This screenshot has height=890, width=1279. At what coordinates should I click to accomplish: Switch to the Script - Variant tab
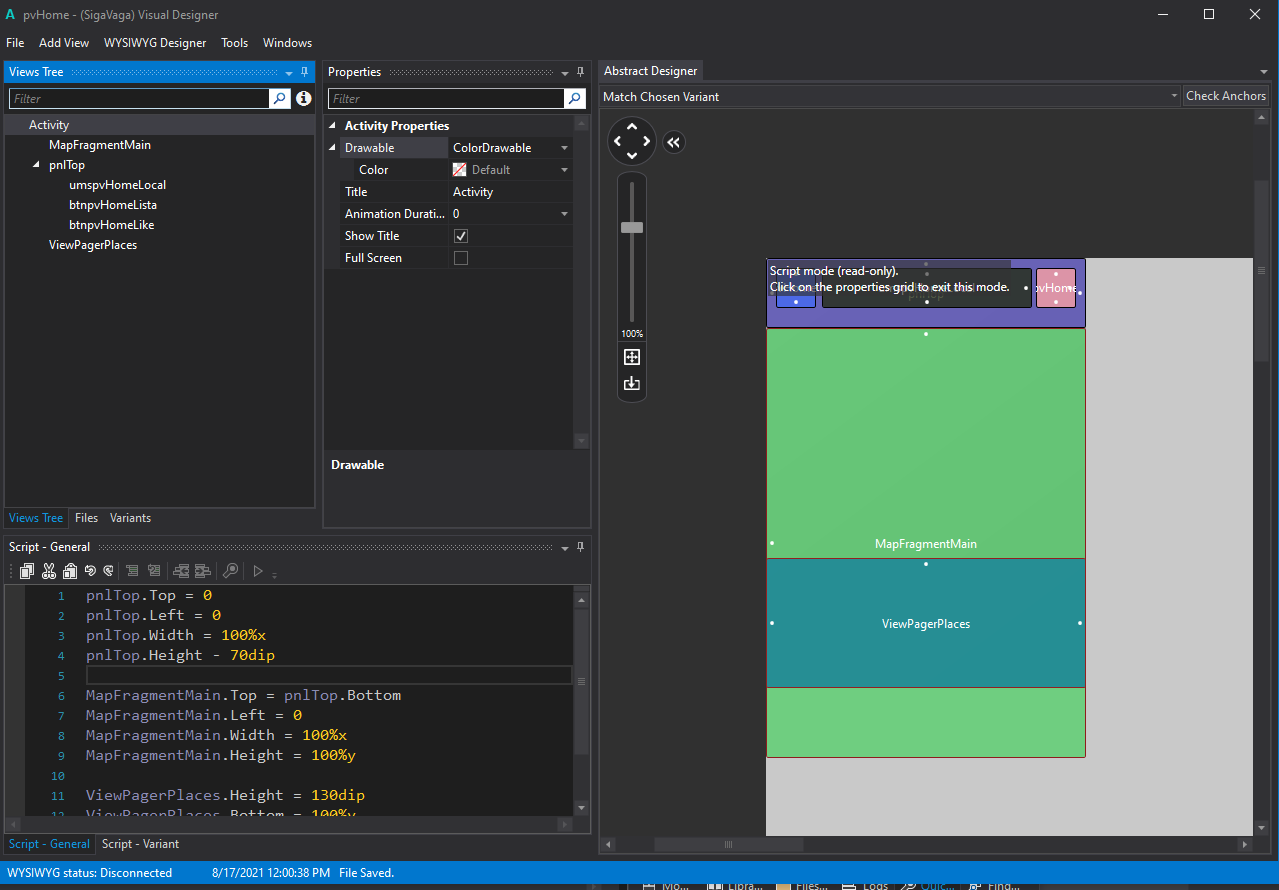[x=140, y=844]
